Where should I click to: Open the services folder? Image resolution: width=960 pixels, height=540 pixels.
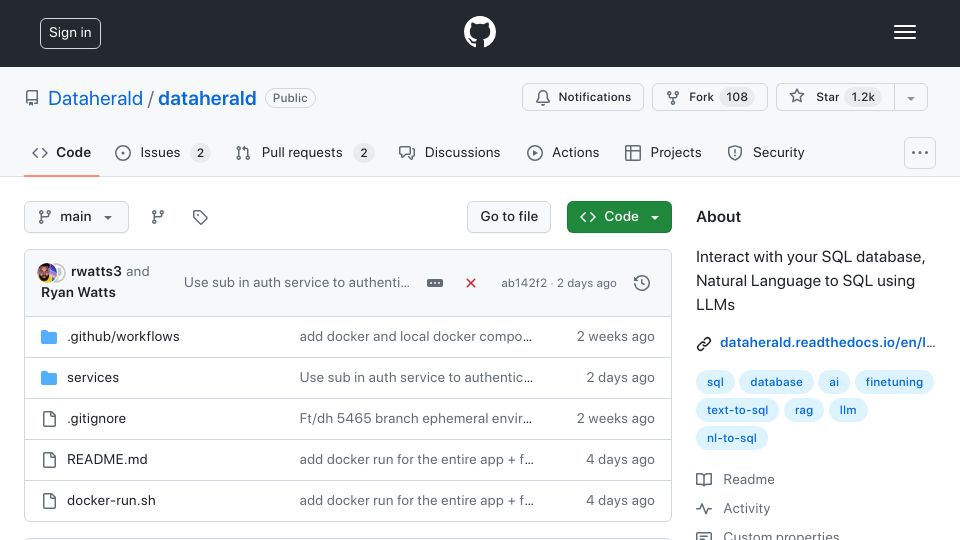[93, 378]
